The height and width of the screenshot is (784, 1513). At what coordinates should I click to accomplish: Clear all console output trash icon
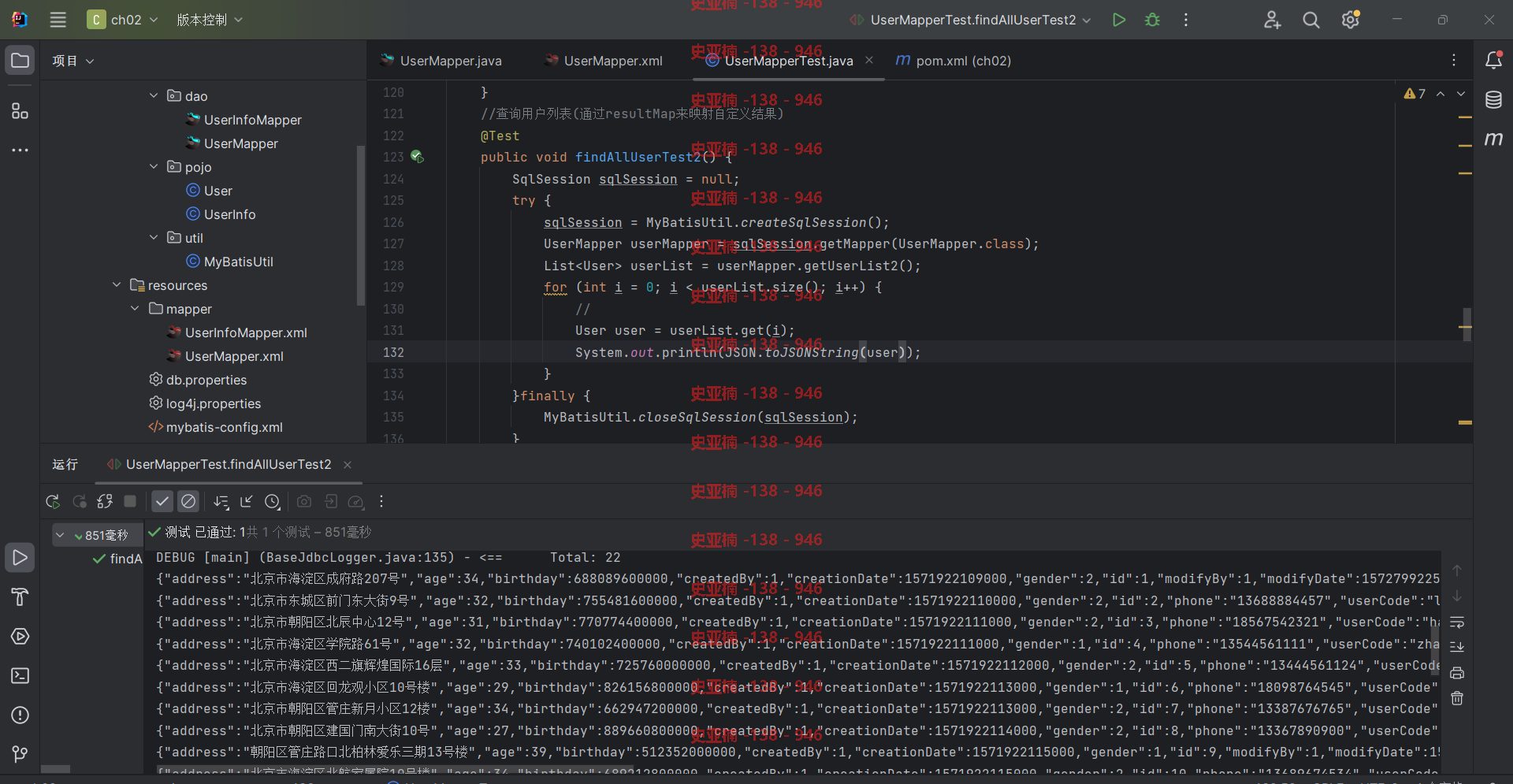tap(1457, 698)
